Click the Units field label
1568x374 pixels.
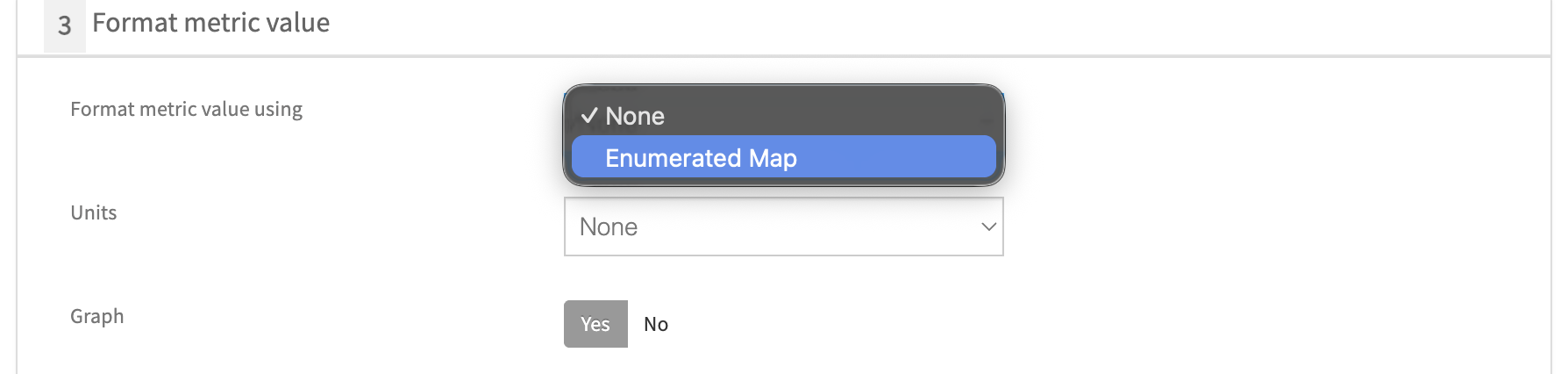93,212
